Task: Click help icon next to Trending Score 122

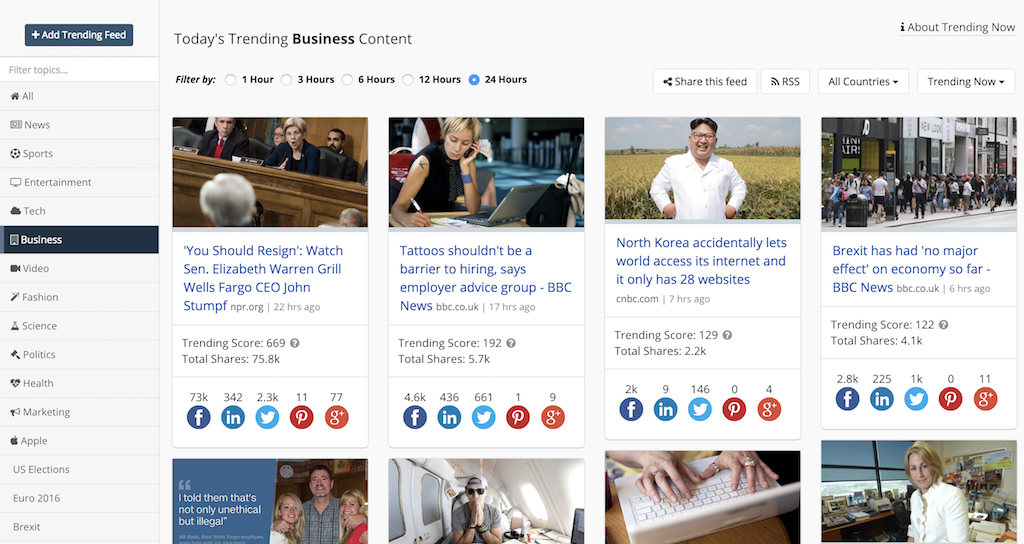Action: (x=943, y=325)
